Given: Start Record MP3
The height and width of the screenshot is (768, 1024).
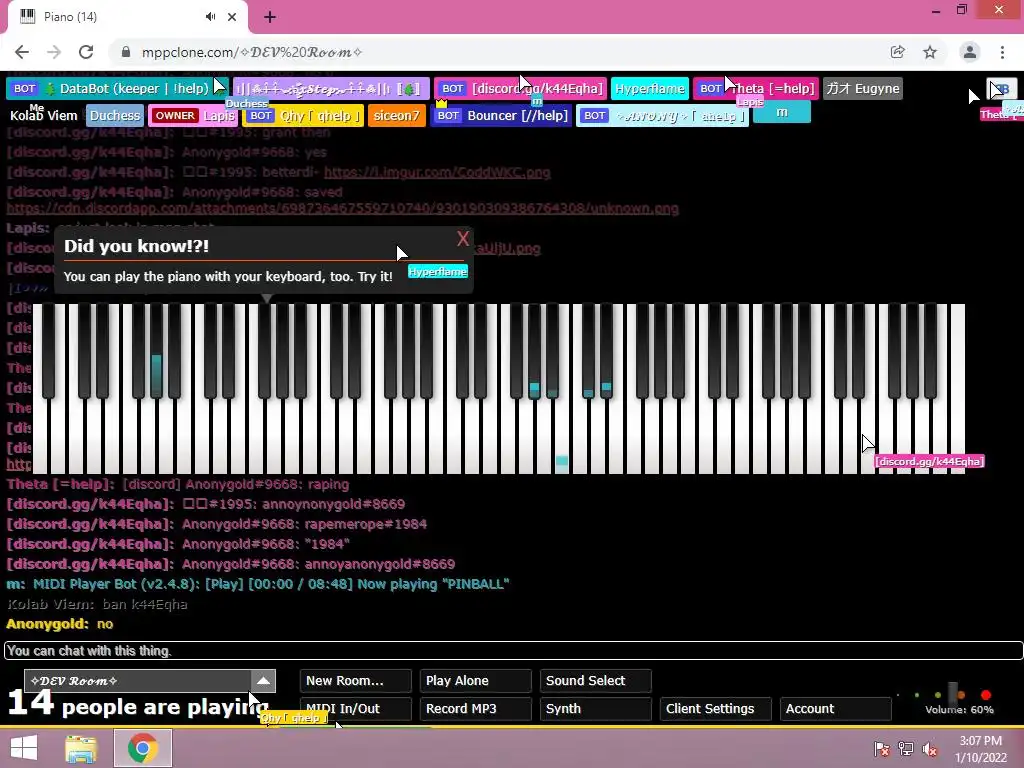Looking at the screenshot, I should [475, 709].
